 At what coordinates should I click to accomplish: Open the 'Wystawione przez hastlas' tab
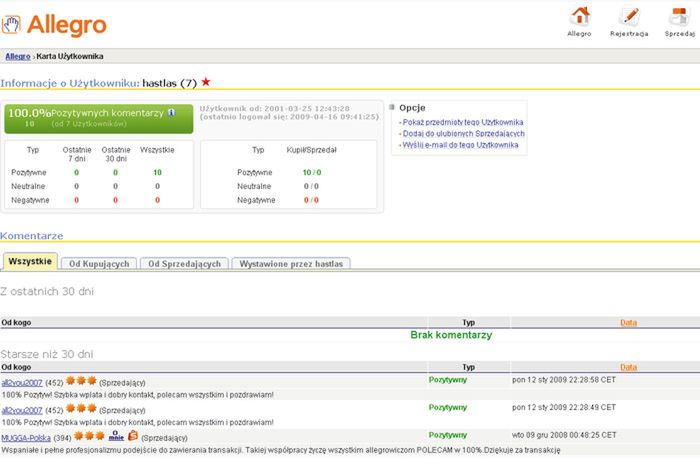pos(291,263)
